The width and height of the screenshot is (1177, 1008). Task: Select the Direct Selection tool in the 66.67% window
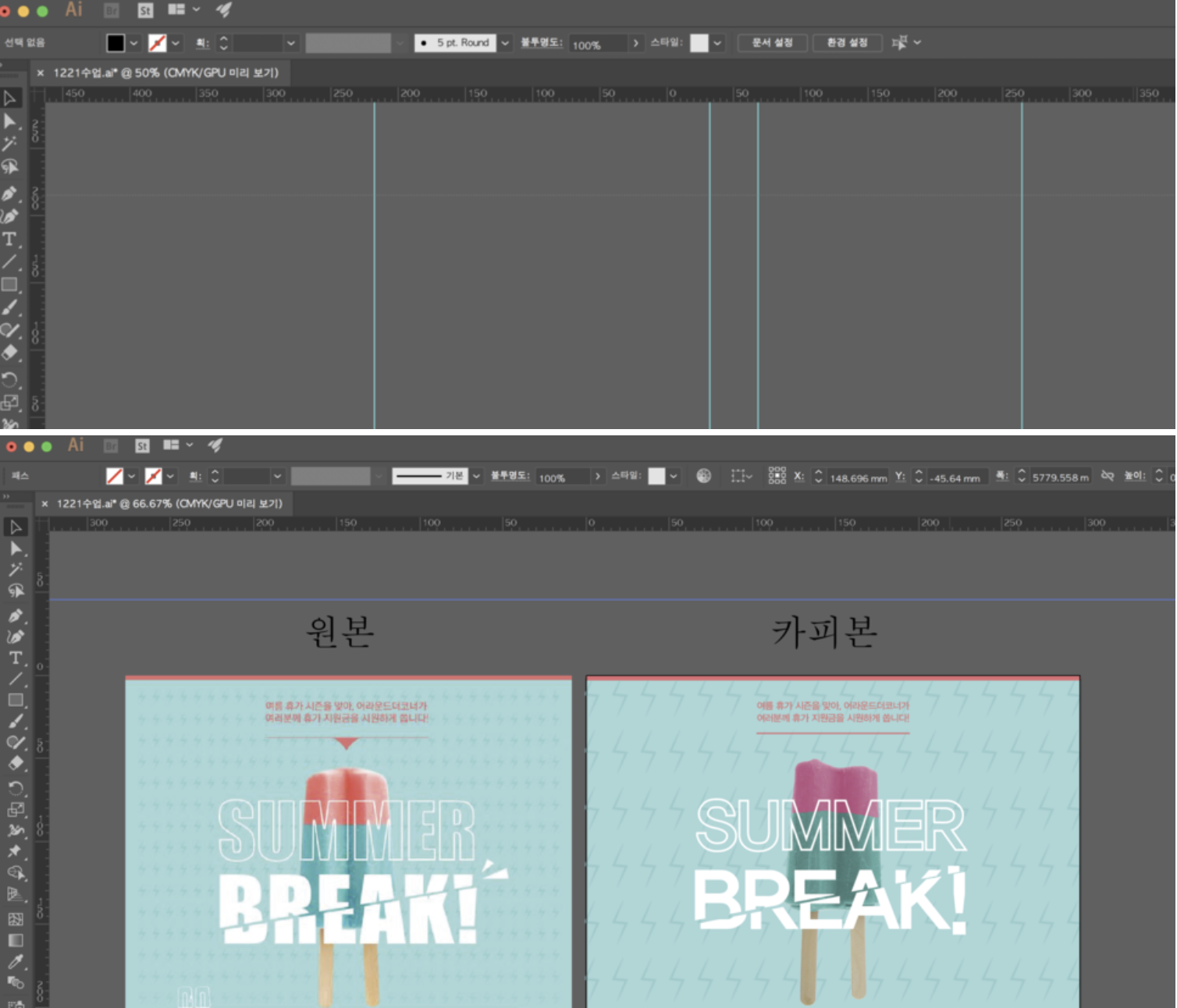16,548
